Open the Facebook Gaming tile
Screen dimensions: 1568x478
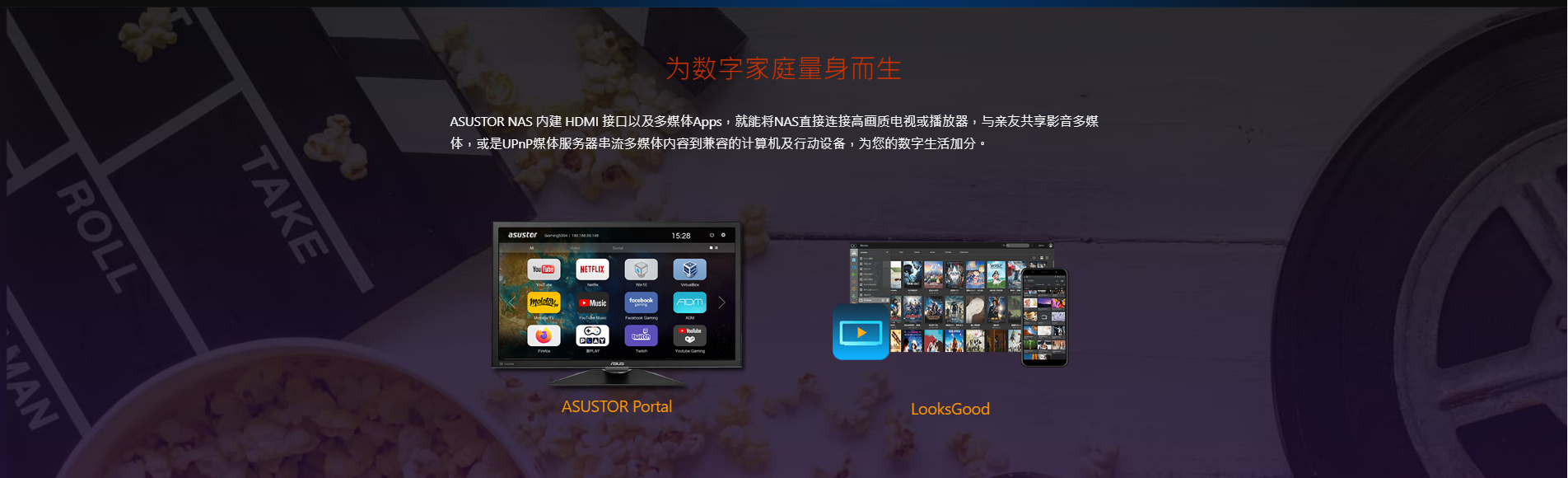641,302
